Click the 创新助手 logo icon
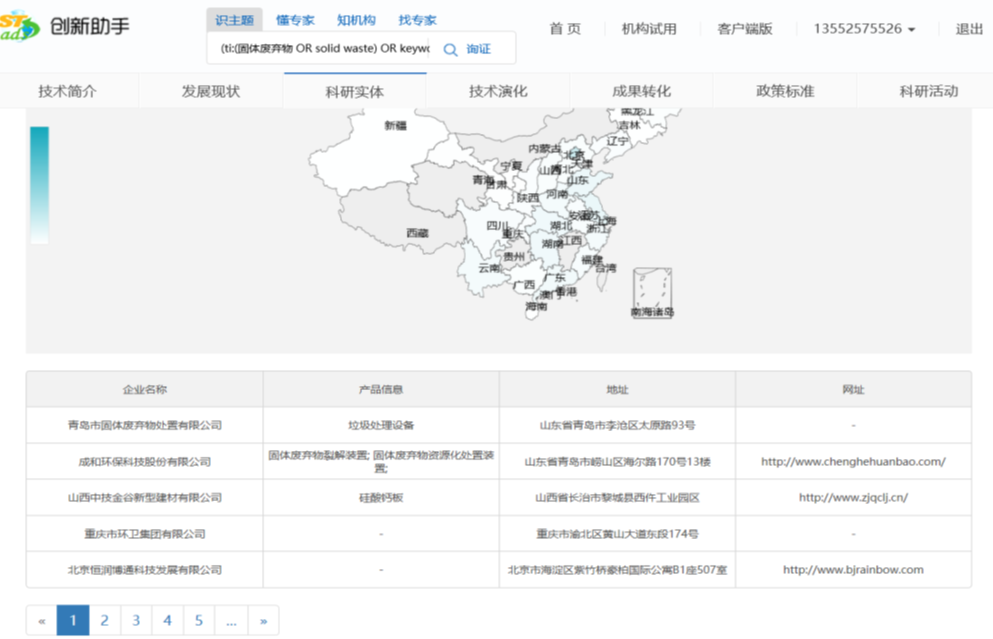 point(20,26)
